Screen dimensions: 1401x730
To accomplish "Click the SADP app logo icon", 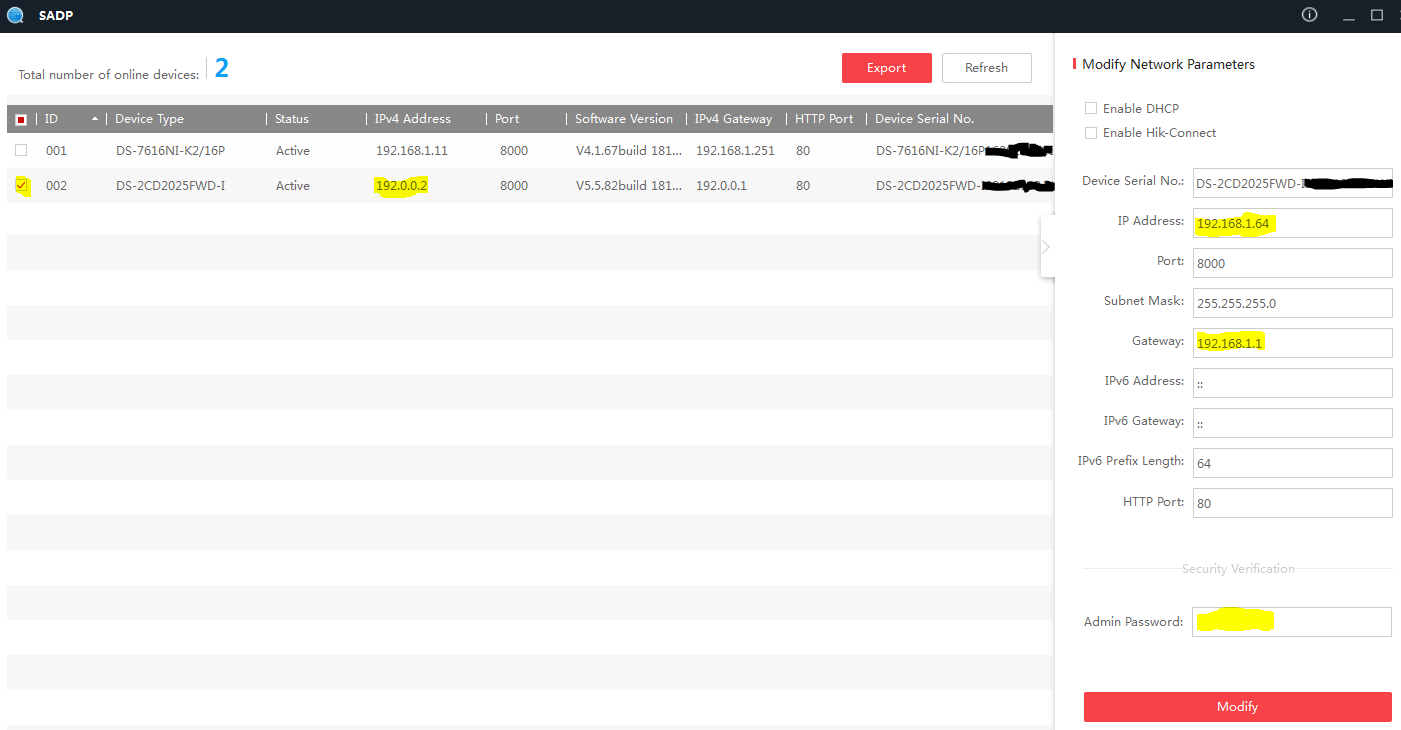I will pos(15,15).
